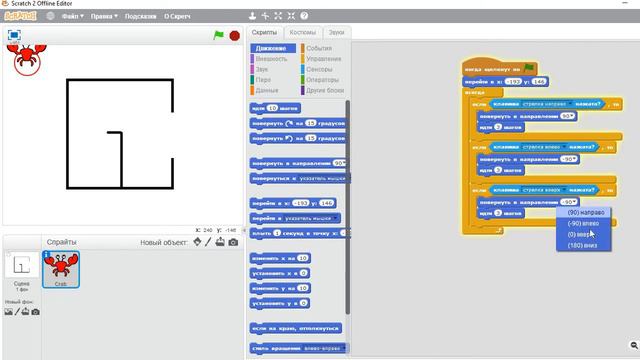The image size is (640, 360).
Task: Click value 10 in изменить x block
Action: tap(302, 258)
